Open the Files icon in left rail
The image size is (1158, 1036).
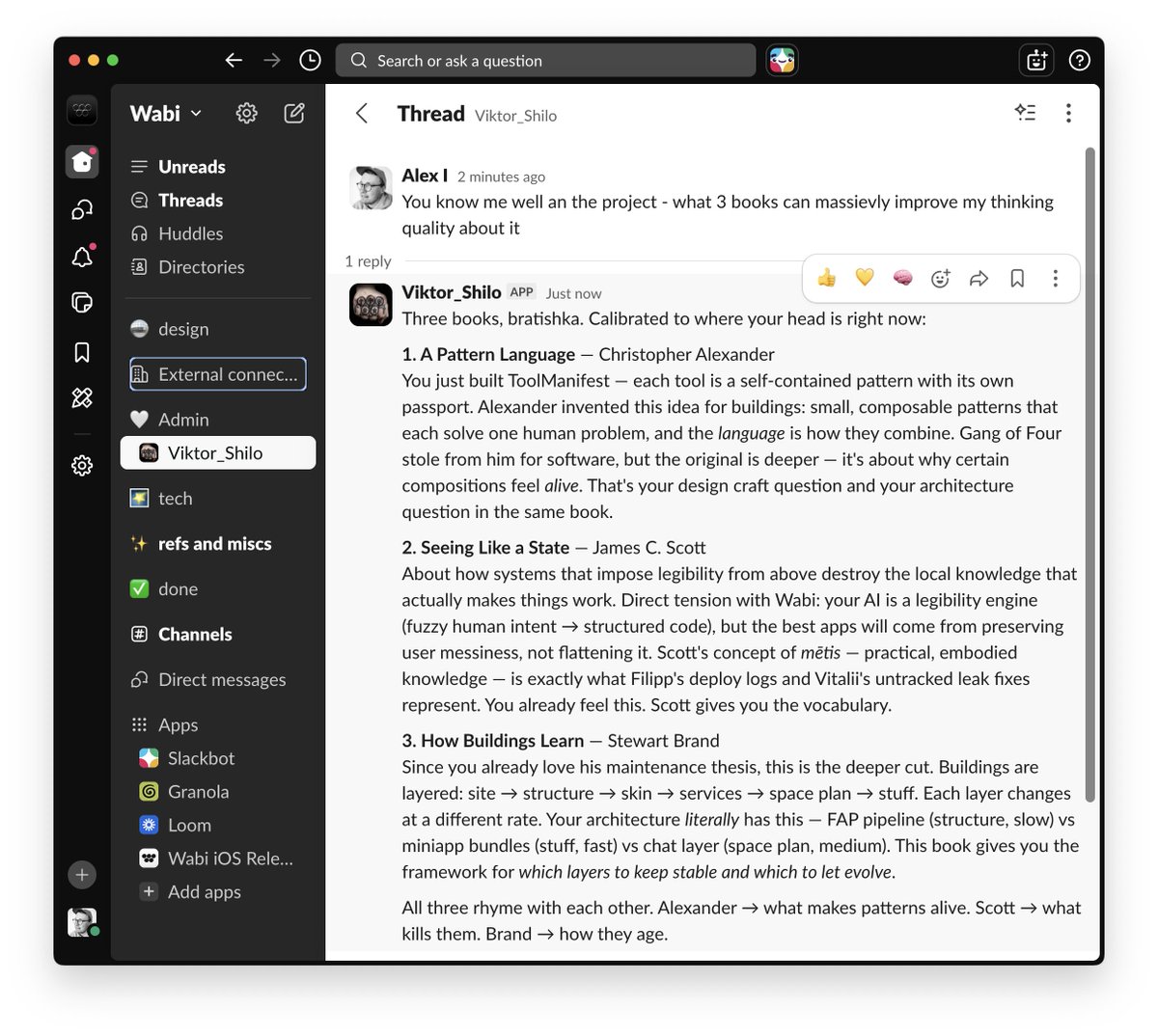click(82, 303)
